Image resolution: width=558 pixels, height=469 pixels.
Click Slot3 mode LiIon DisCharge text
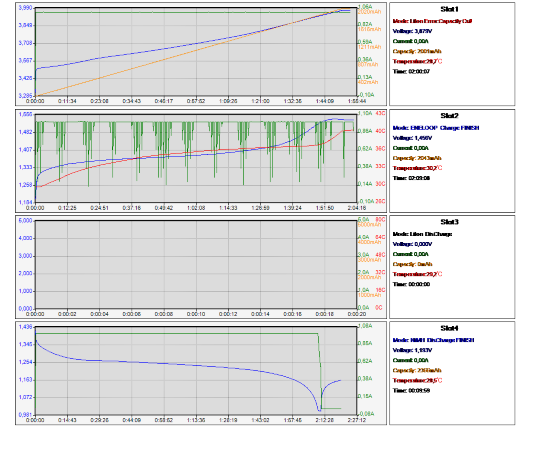point(422,234)
